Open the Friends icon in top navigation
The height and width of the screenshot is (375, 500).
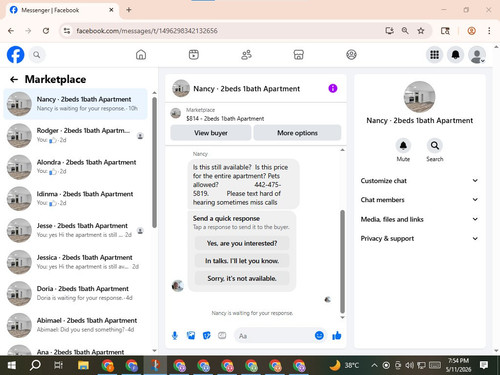[x=246, y=55]
